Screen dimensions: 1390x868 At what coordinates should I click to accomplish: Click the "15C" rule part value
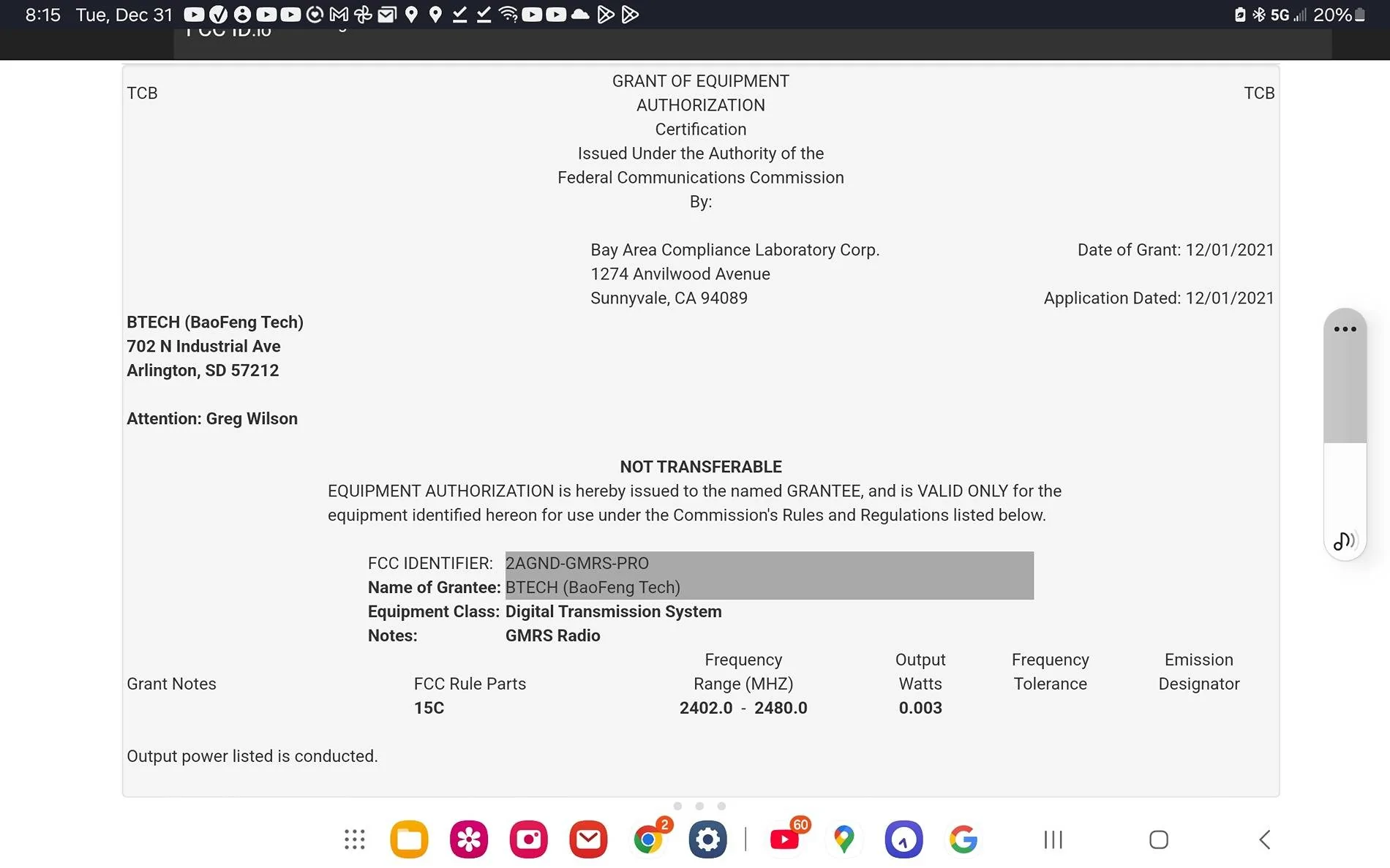429,709
